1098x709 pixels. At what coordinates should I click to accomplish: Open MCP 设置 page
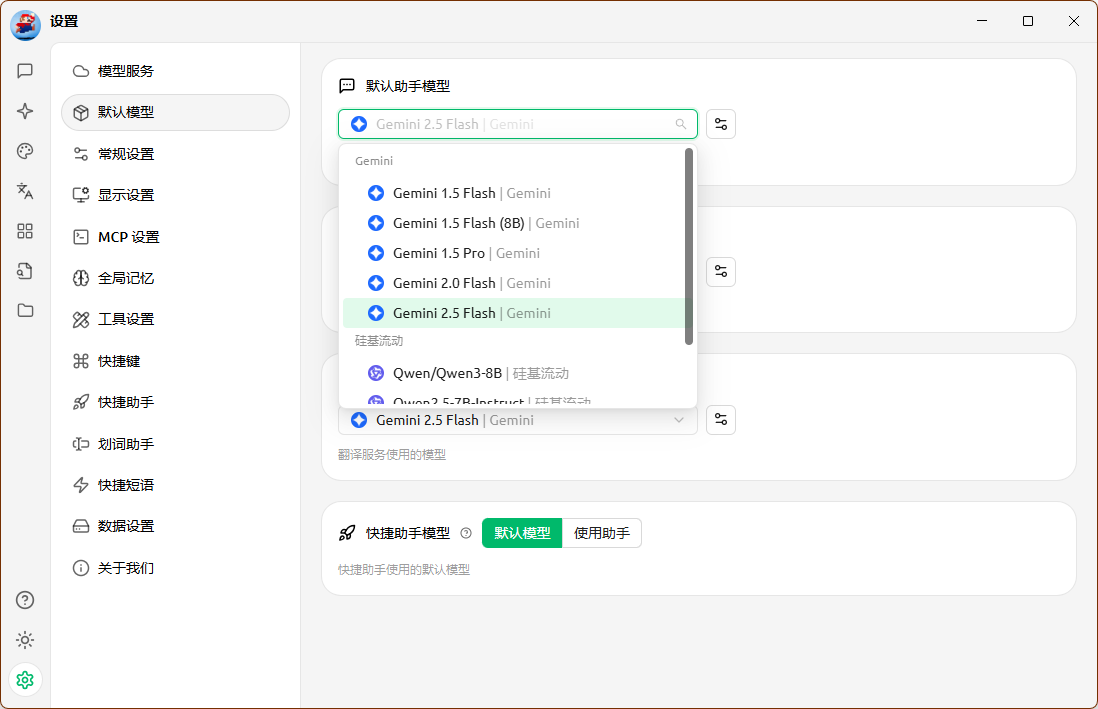[x=175, y=237]
